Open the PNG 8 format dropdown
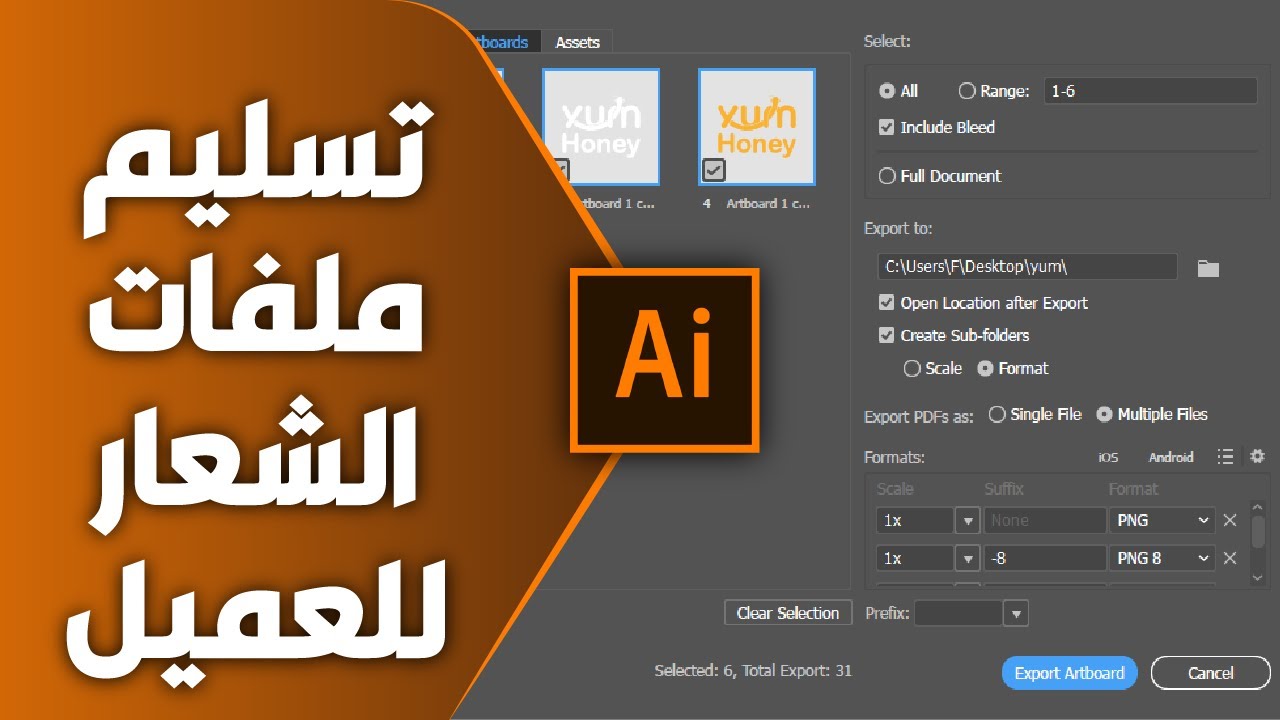This screenshot has width=1280, height=720. (1162, 558)
